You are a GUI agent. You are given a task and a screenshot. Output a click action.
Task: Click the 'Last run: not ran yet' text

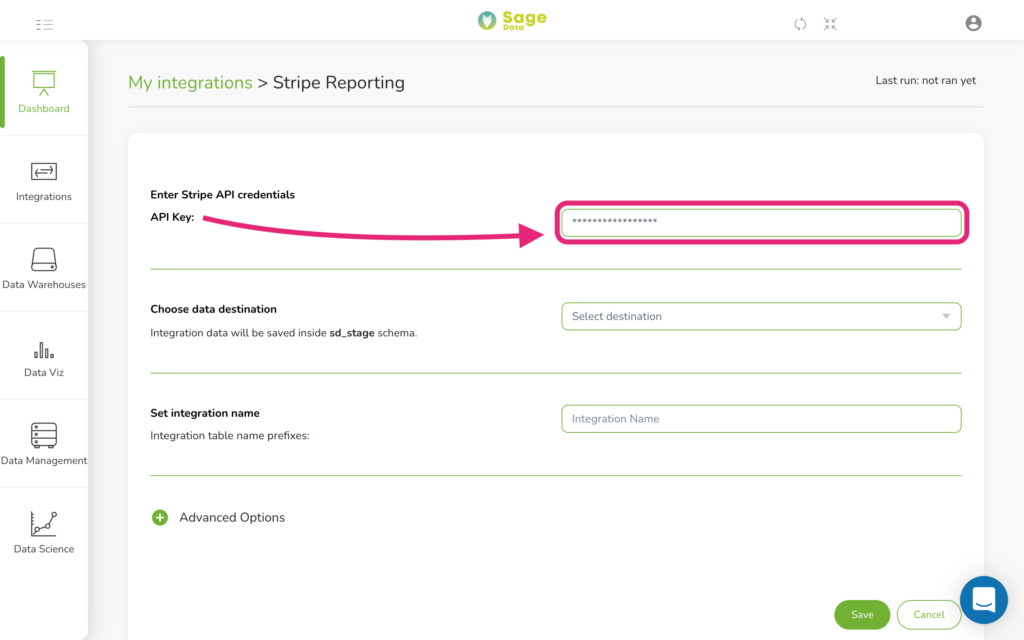[x=925, y=80]
